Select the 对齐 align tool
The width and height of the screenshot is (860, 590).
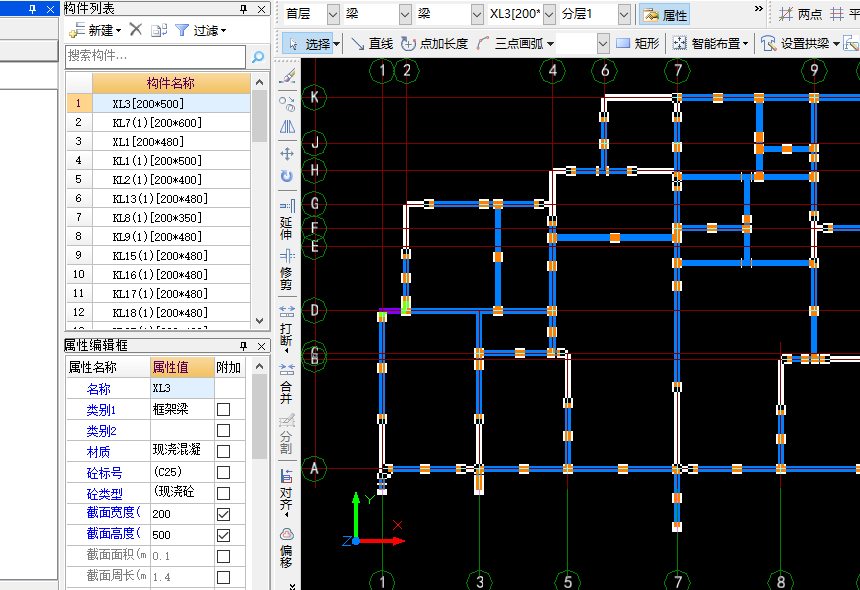pyautogui.click(x=287, y=490)
